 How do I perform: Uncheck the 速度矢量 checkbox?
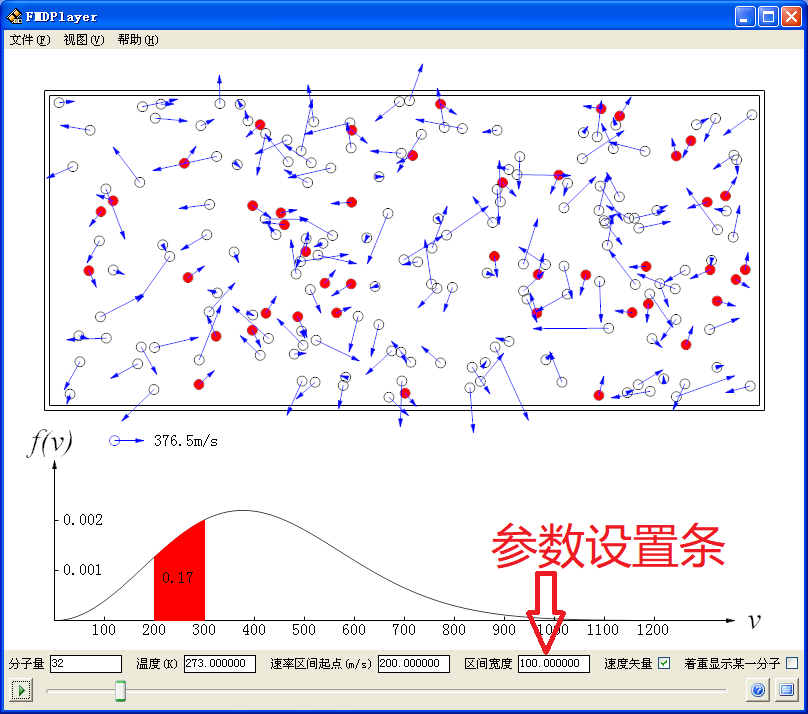(x=664, y=664)
